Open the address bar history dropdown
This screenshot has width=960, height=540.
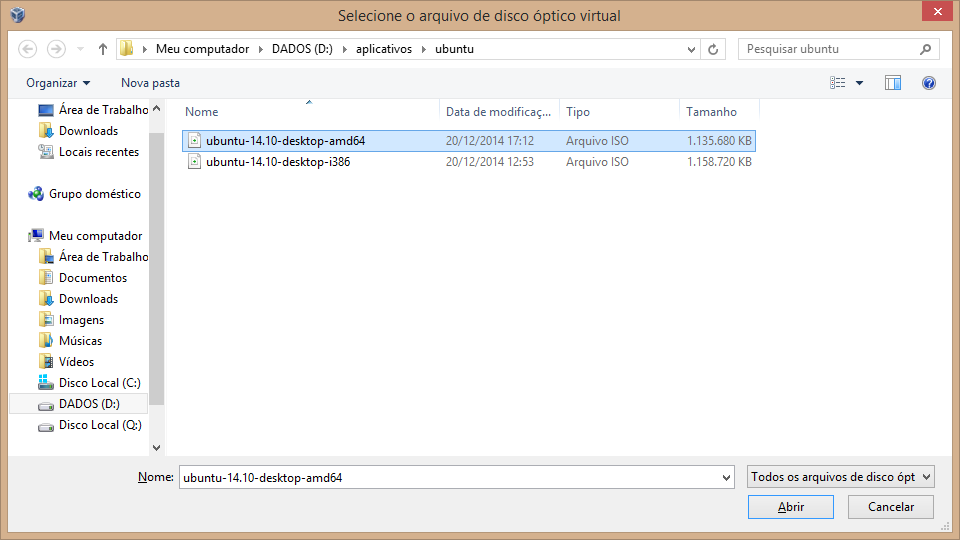(691, 50)
